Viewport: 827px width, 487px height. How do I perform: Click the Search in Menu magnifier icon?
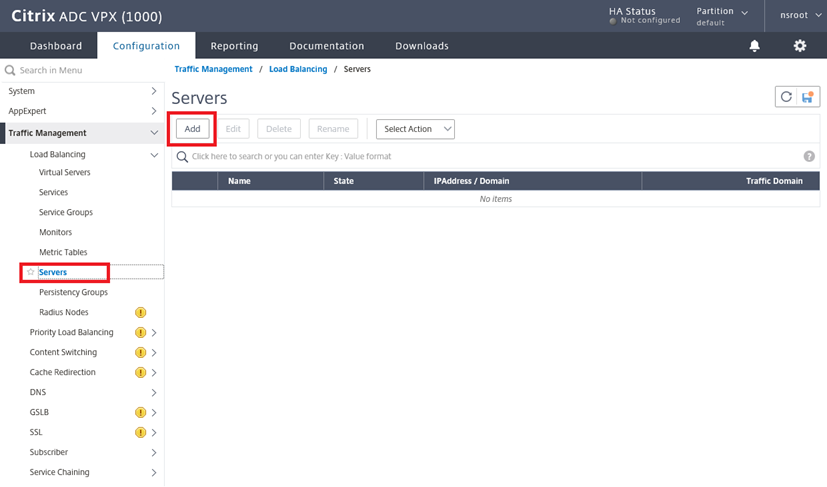[x=9, y=70]
